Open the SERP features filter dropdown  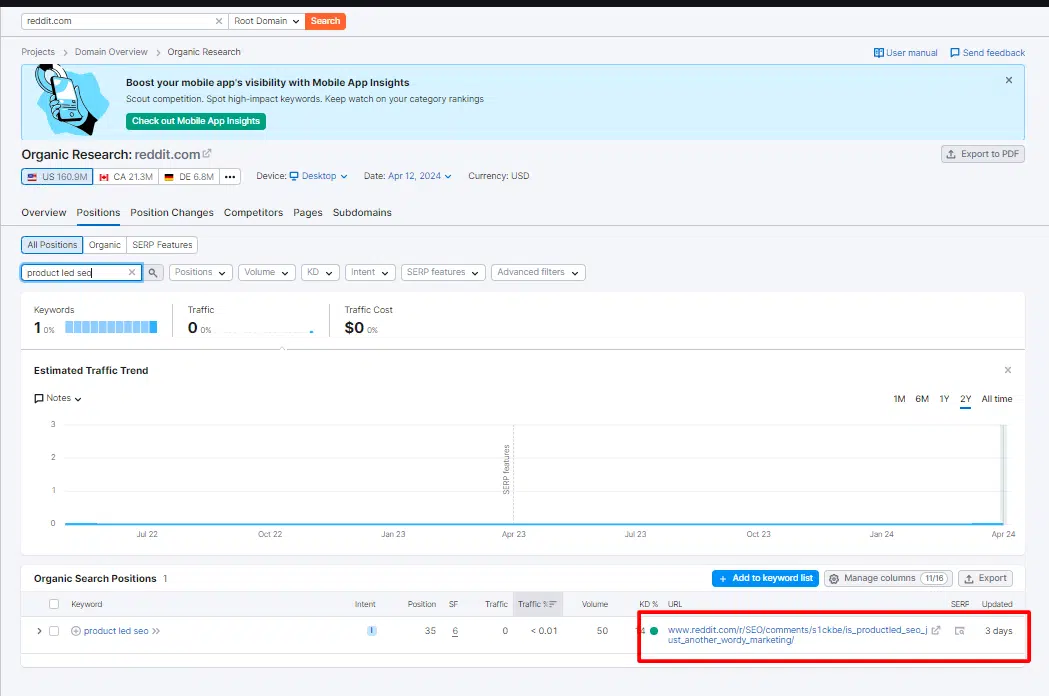[x=443, y=272]
